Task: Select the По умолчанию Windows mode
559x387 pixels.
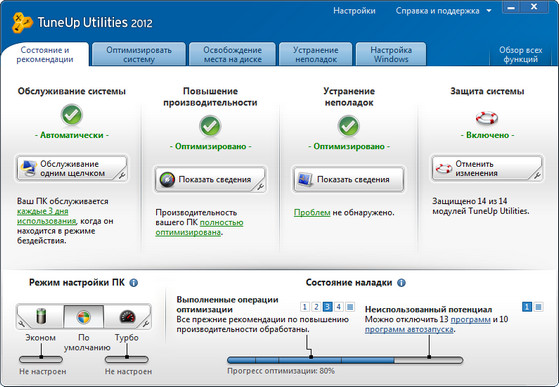Action: [x=84, y=316]
